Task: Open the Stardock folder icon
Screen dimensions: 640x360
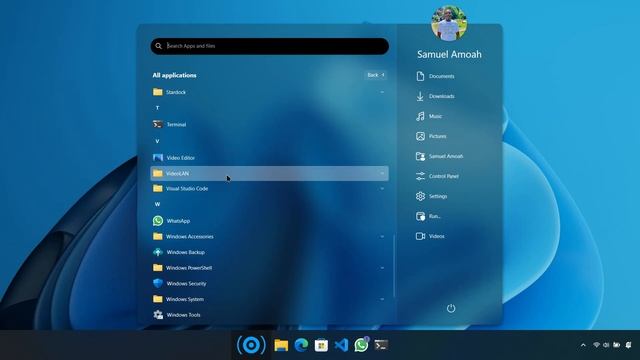Action: pyautogui.click(x=158, y=92)
